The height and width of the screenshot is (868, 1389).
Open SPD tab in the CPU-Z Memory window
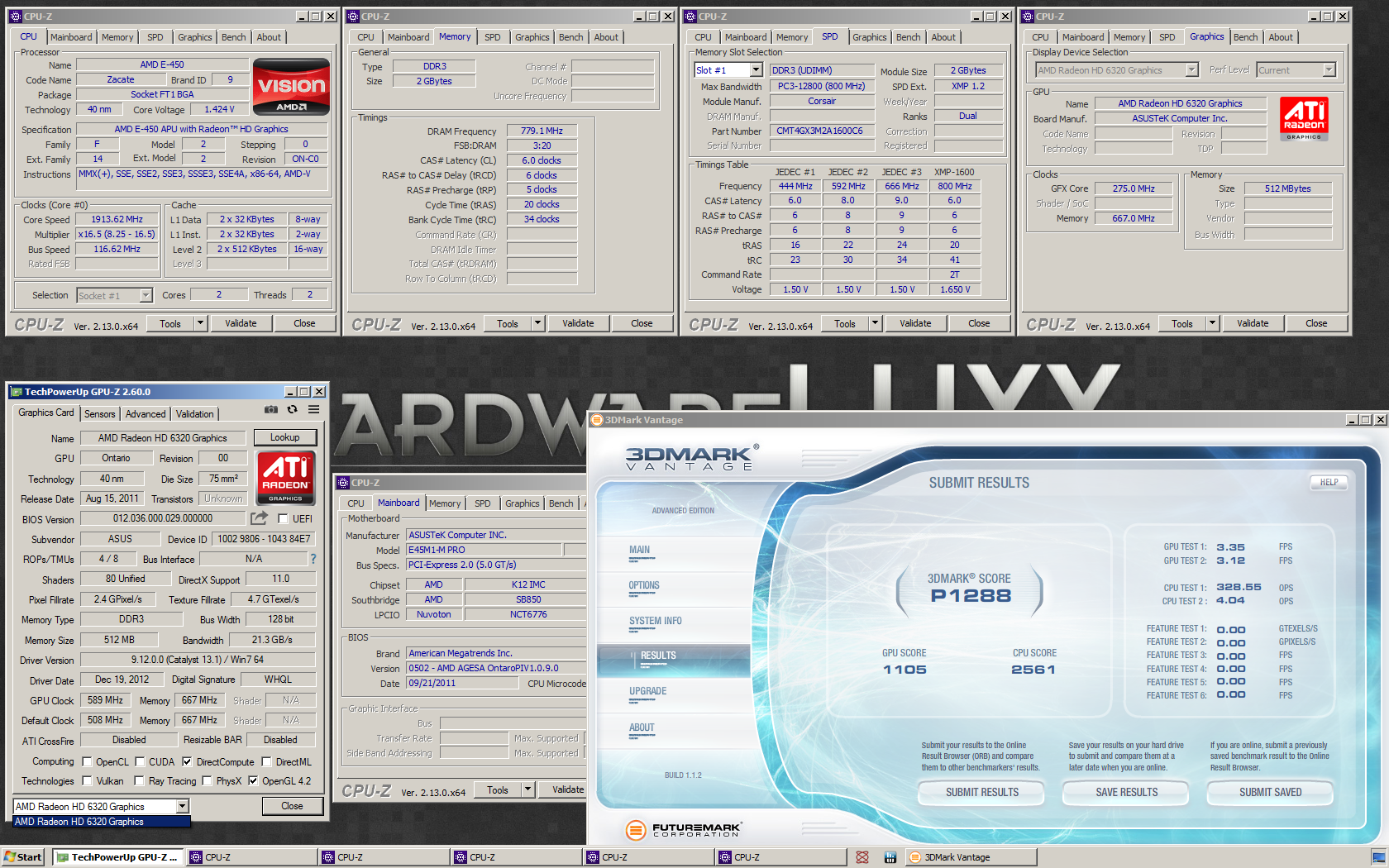point(493,37)
